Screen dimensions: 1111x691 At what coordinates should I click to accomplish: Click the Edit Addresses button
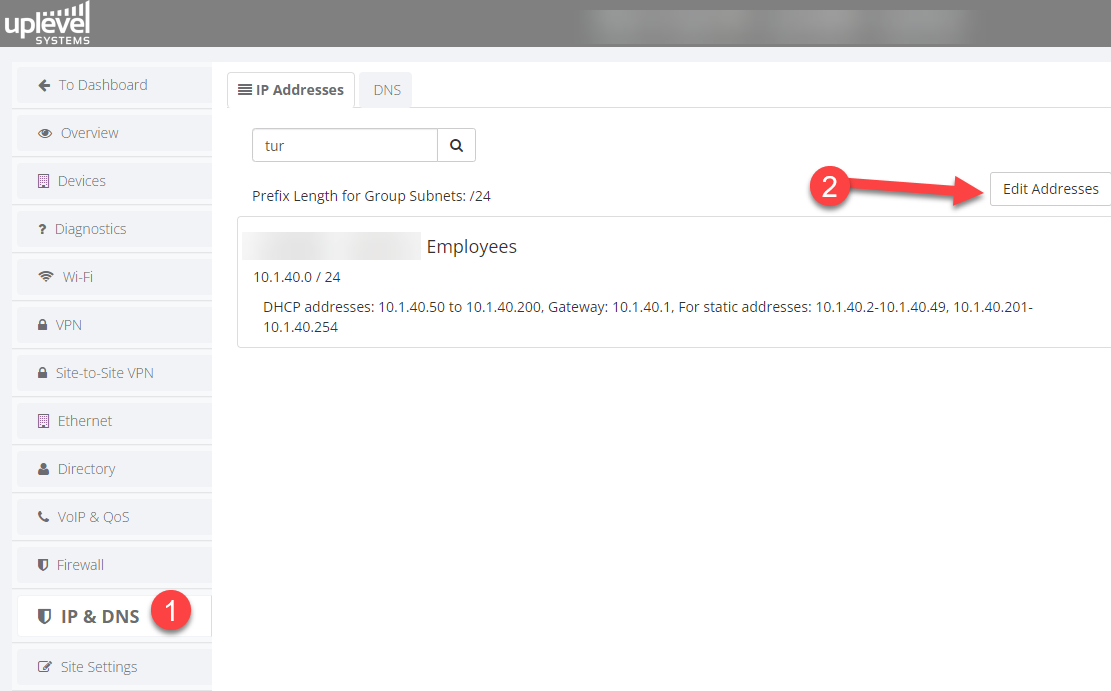tap(1051, 189)
